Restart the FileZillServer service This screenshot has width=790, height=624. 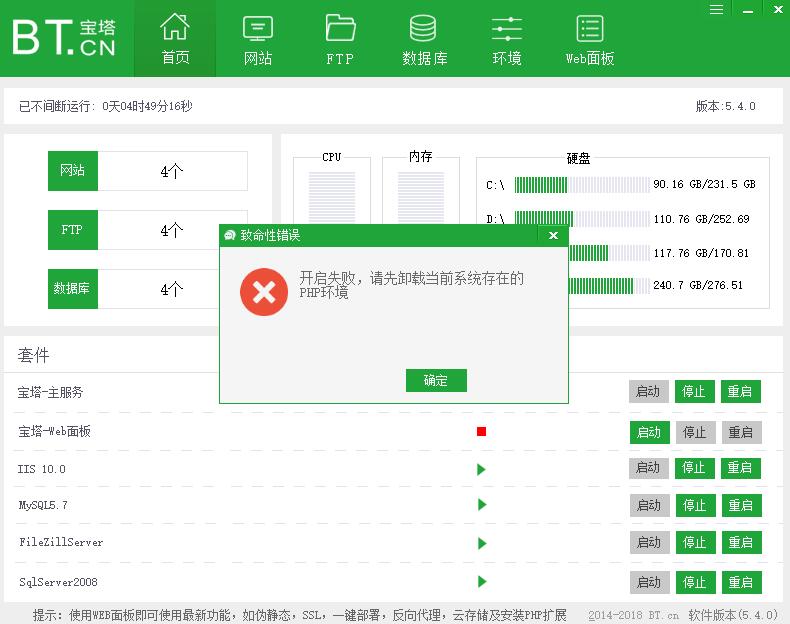coord(741,542)
